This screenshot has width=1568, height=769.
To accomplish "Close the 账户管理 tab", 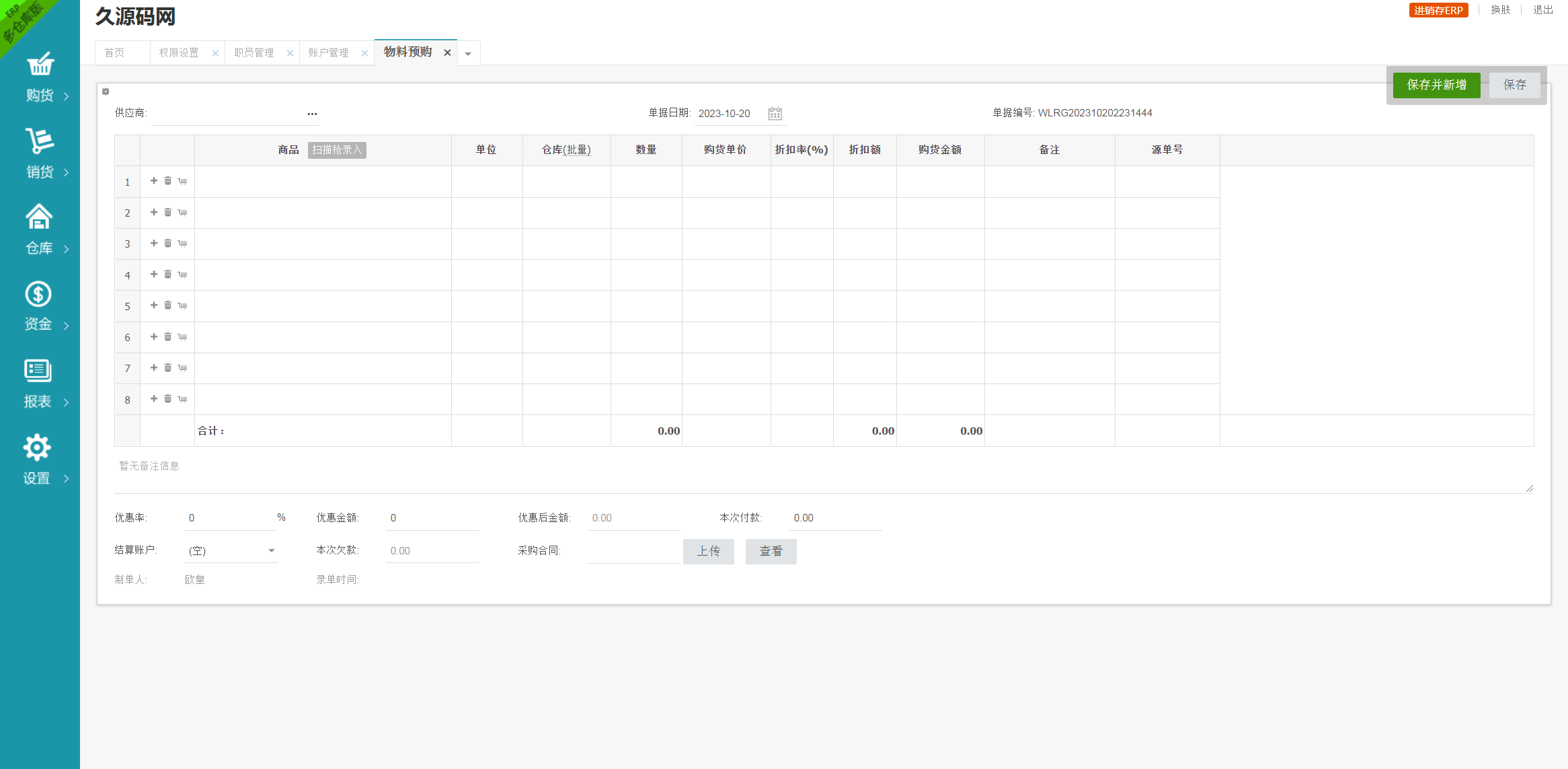I will coord(364,53).
